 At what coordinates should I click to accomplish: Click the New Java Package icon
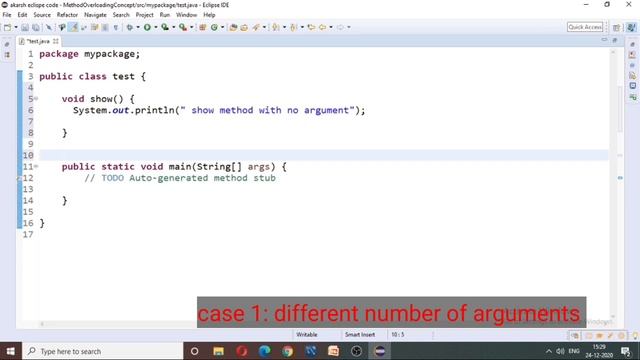(x=202, y=27)
